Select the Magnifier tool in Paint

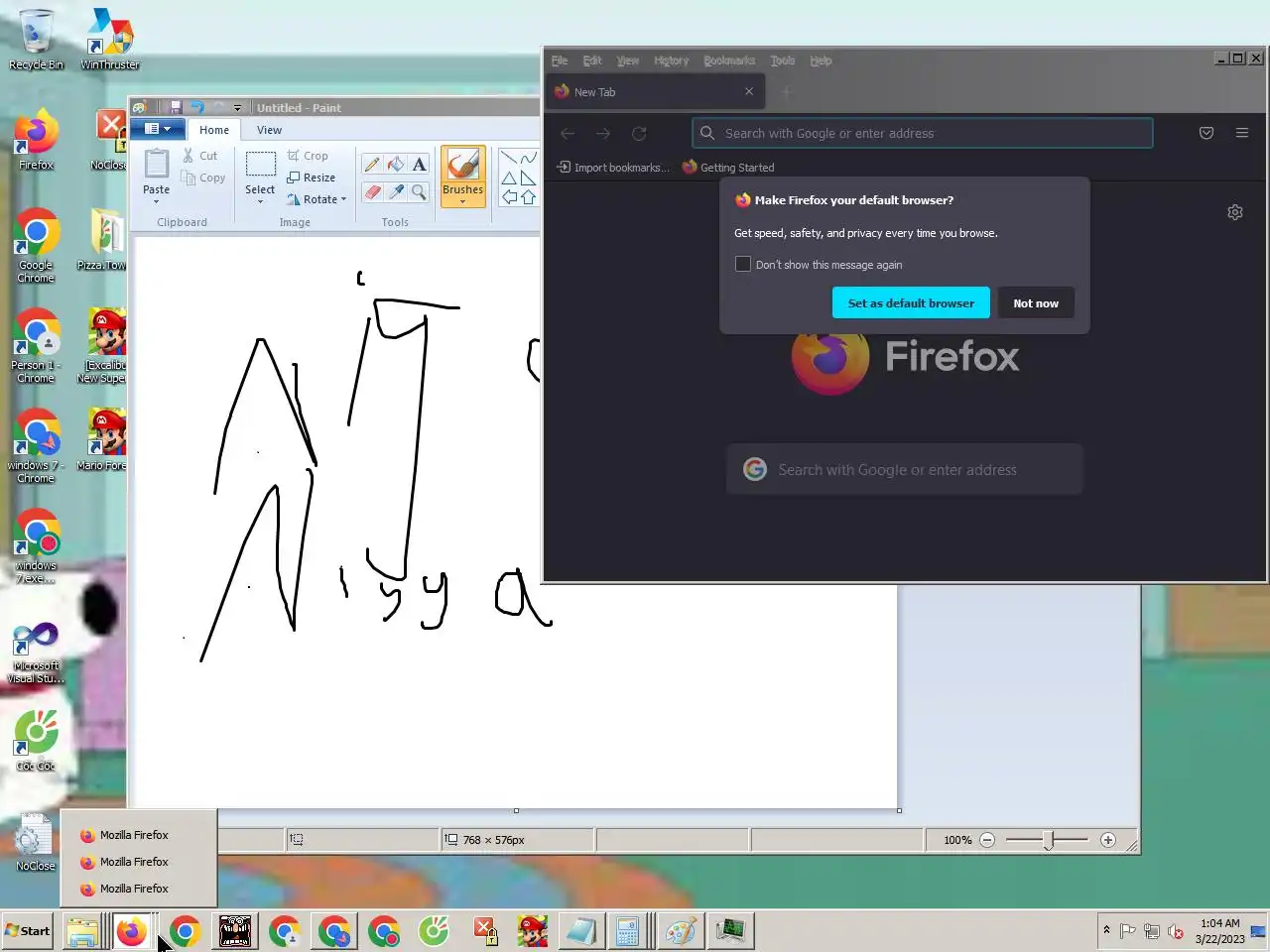(x=419, y=191)
